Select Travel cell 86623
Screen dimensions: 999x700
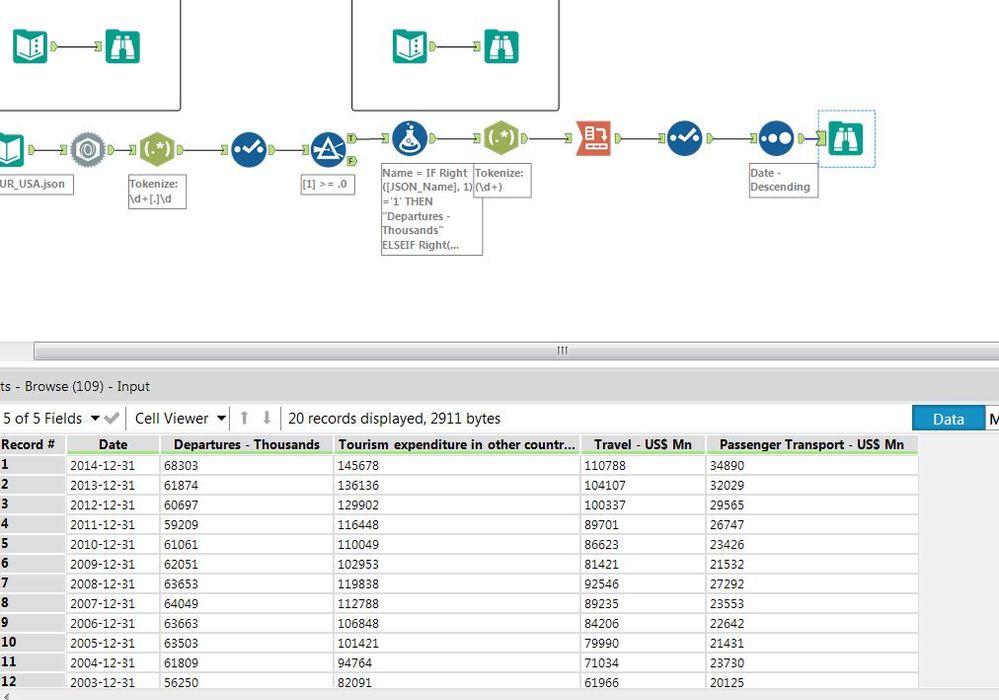643,545
